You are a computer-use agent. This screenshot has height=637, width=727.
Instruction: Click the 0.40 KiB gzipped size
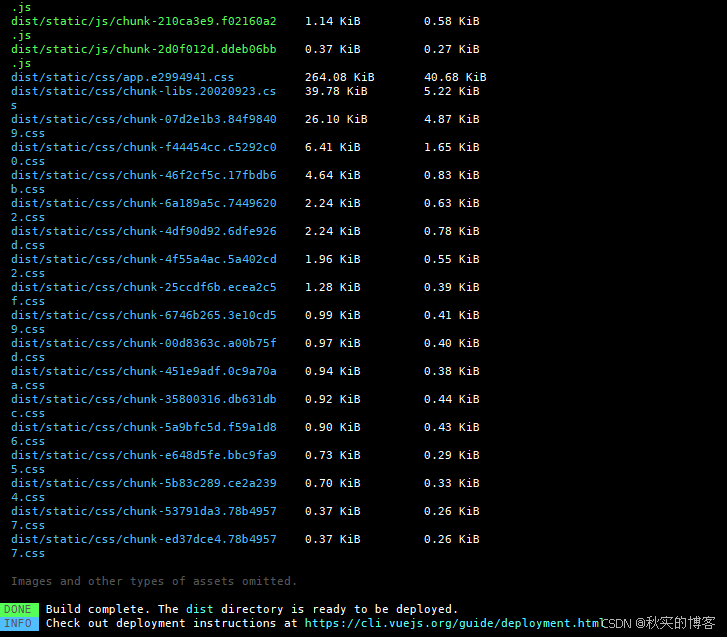pos(452,343)
